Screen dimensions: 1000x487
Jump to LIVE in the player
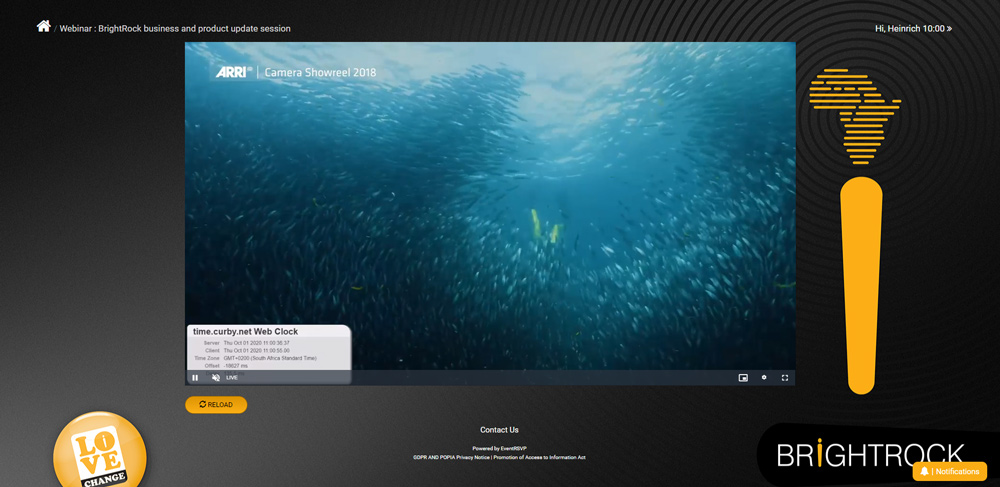(232, 378)
